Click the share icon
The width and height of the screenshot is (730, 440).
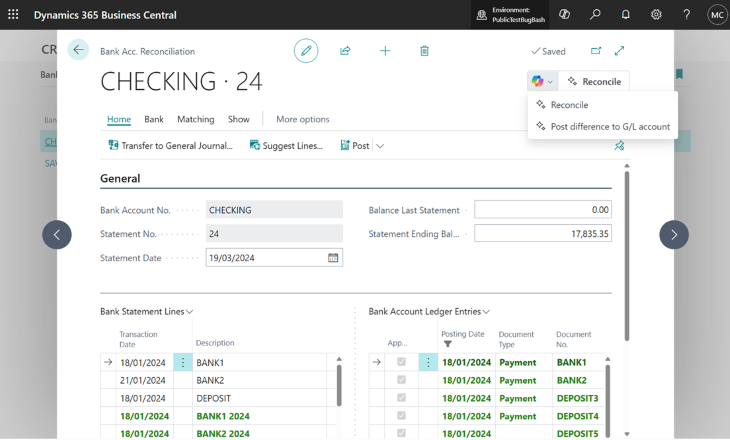pyautogui.click(x=345, y=51)
